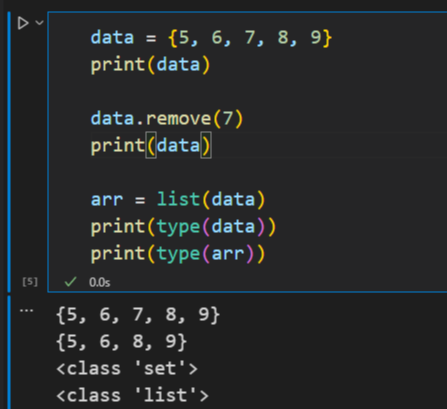Click the 'arr = list(data)' line
Image resolution: width=447 pixels, height=409 pixels.
coord(178,199)
